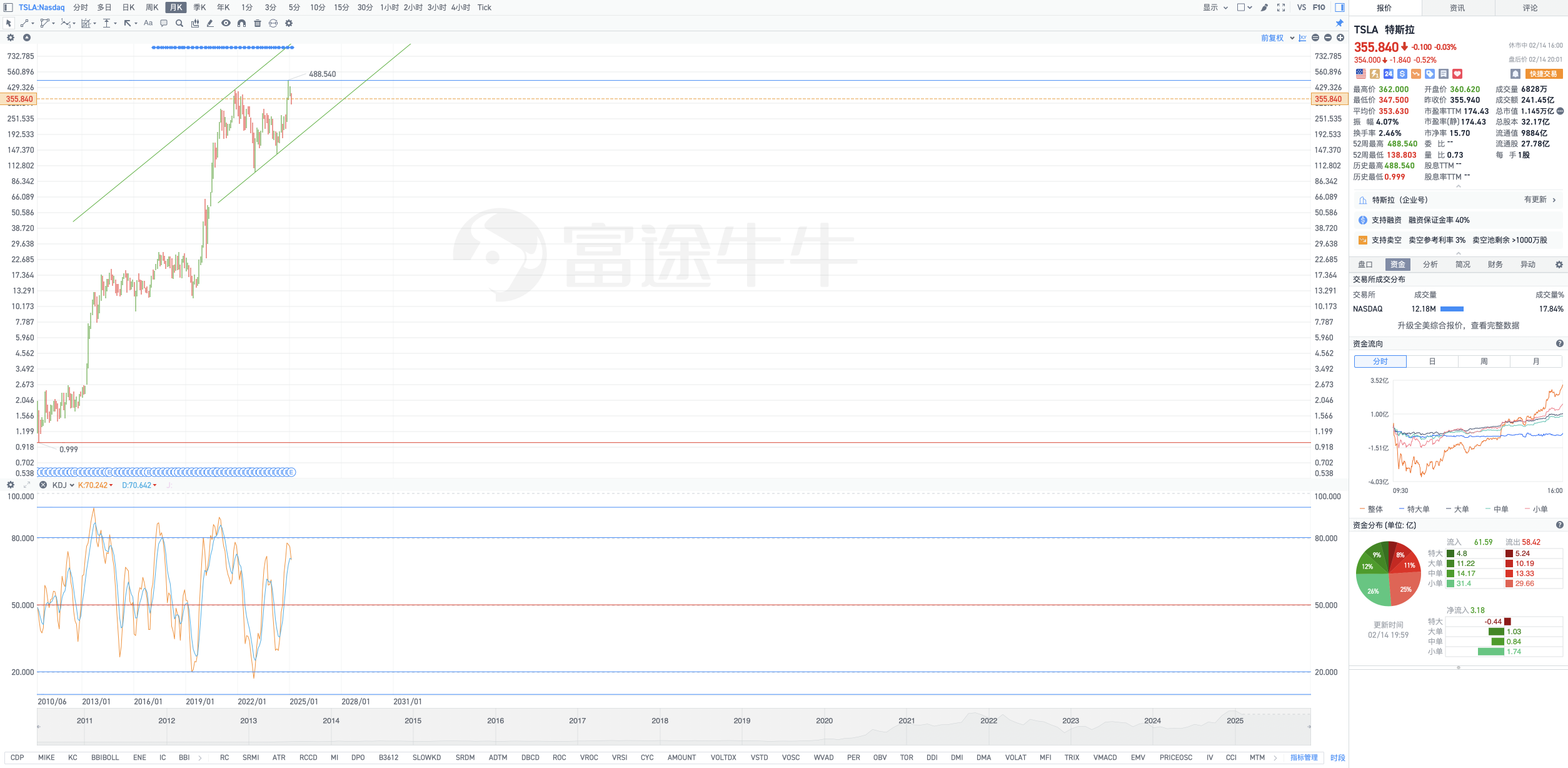The width and height of the screenshot is (1568, 768).
Task: Open the 显示 display dropdown
Action: [1215, 8]
